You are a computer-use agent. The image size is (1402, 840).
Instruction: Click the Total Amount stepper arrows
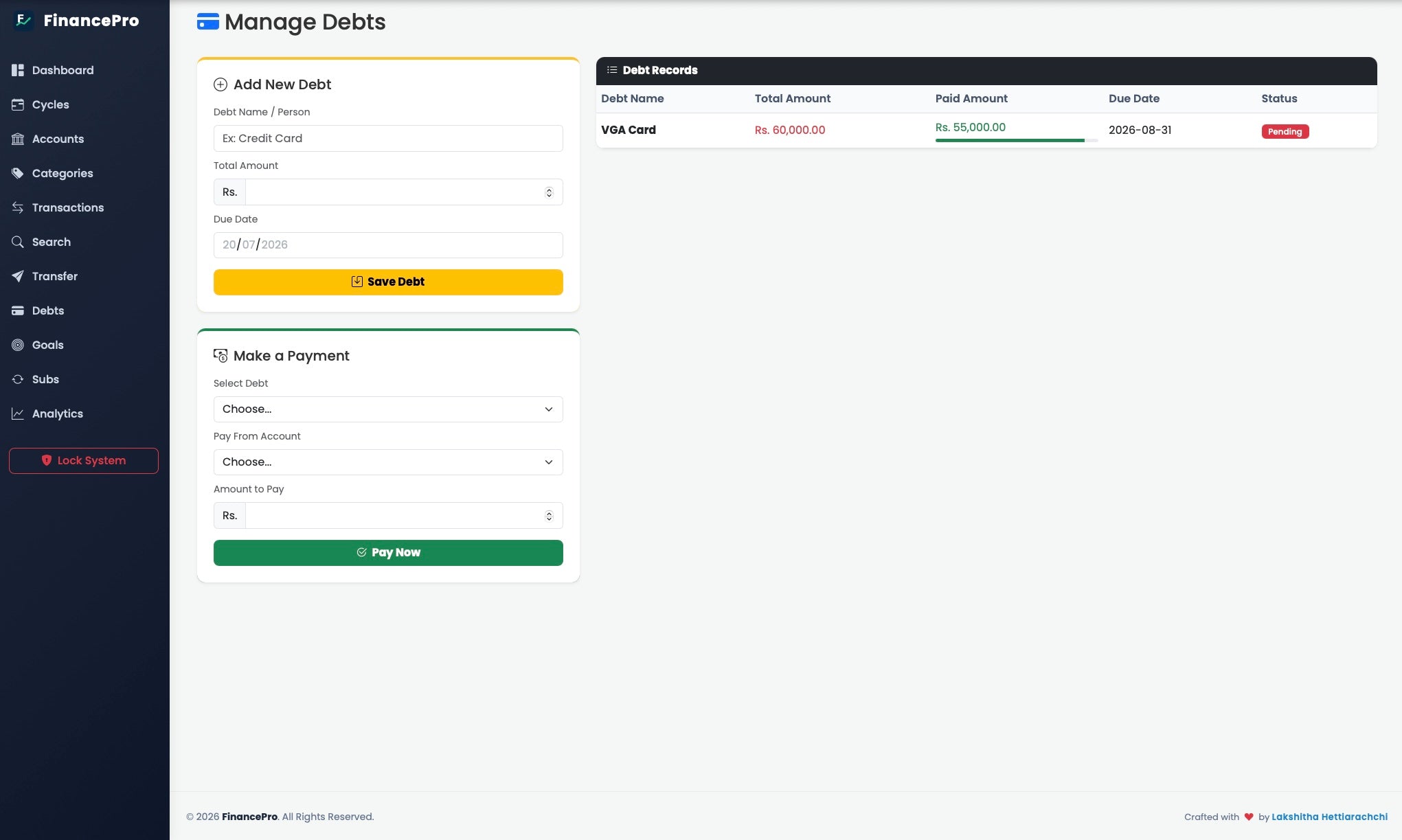(549, 192)
